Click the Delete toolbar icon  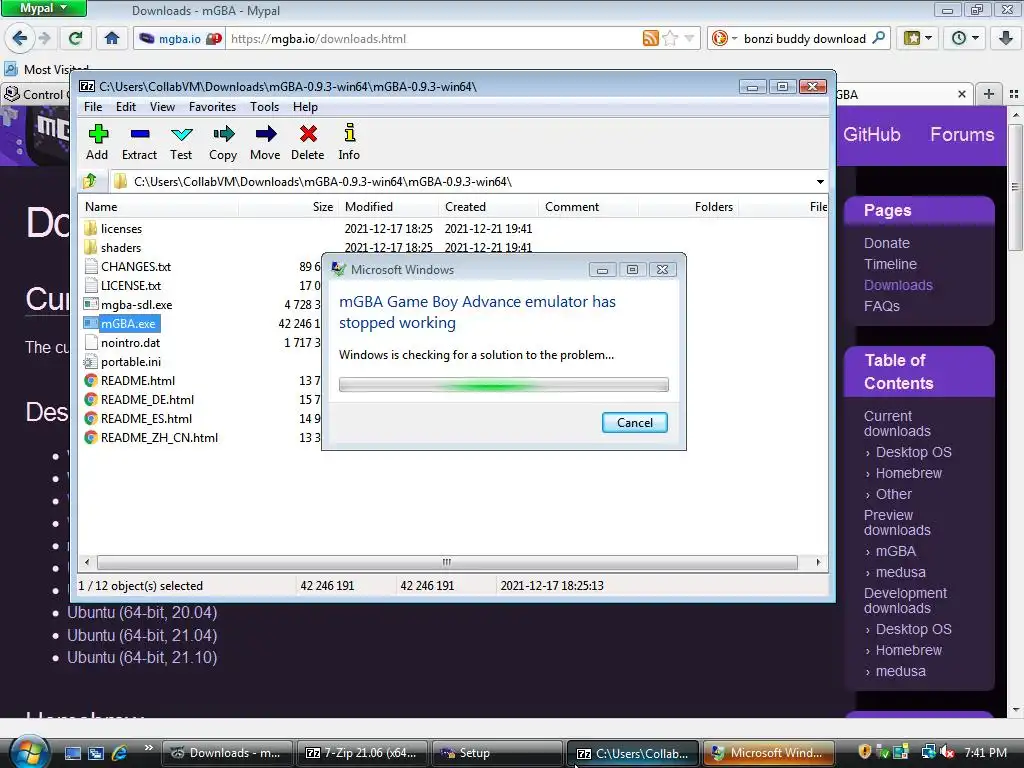308,134
